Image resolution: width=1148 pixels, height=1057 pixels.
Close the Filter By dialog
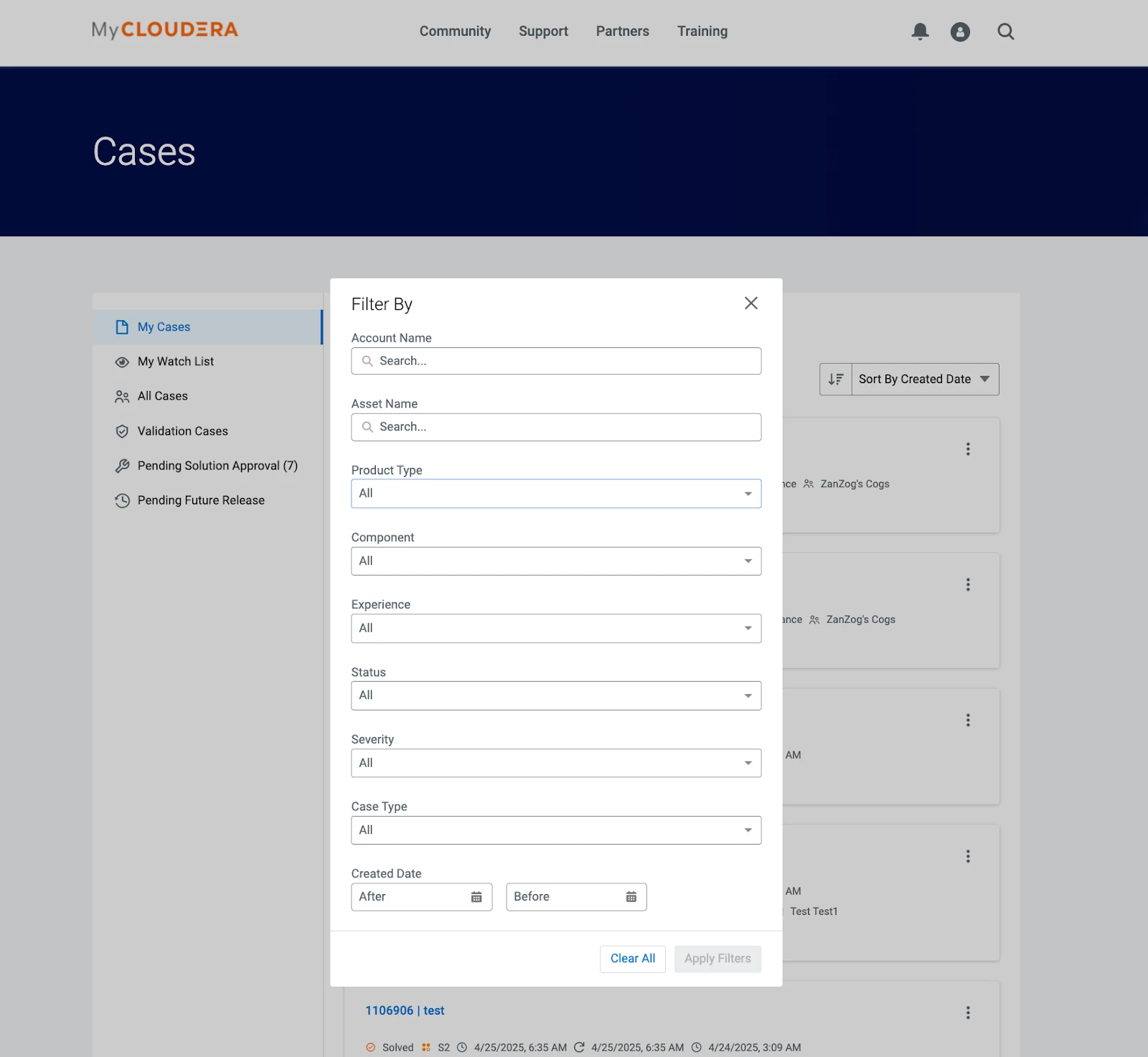click(x=751, y=303)
